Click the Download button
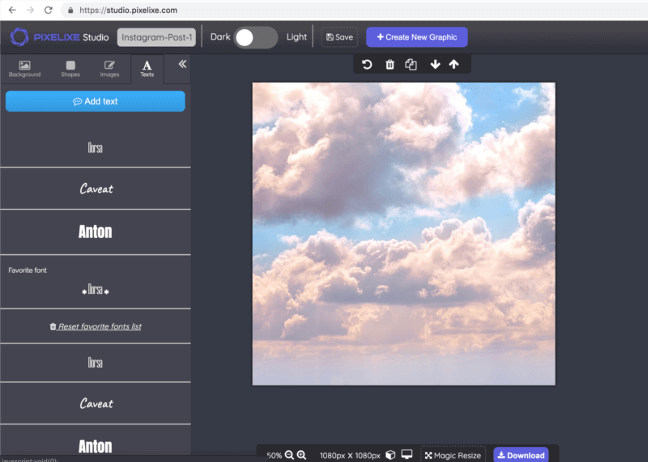Screen dimensions: 648x462 [x=520, y=455]
